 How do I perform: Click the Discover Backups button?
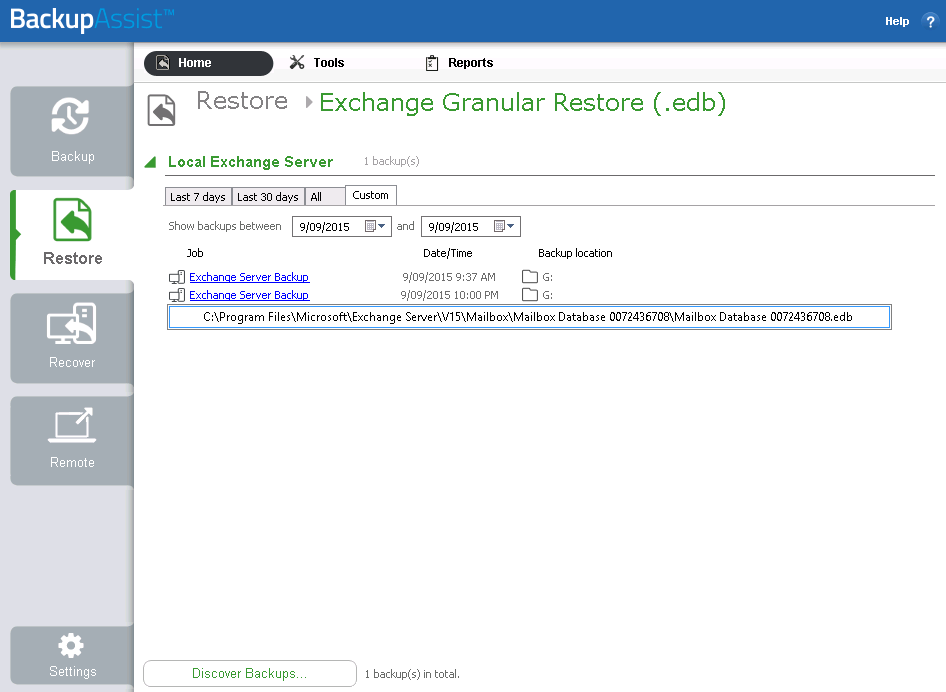click(250, 673)
